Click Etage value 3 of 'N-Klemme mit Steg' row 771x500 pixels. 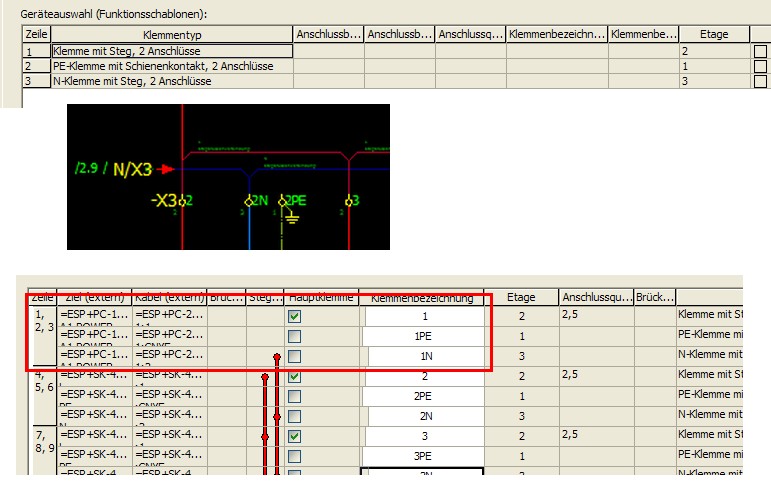pos(714,81)
